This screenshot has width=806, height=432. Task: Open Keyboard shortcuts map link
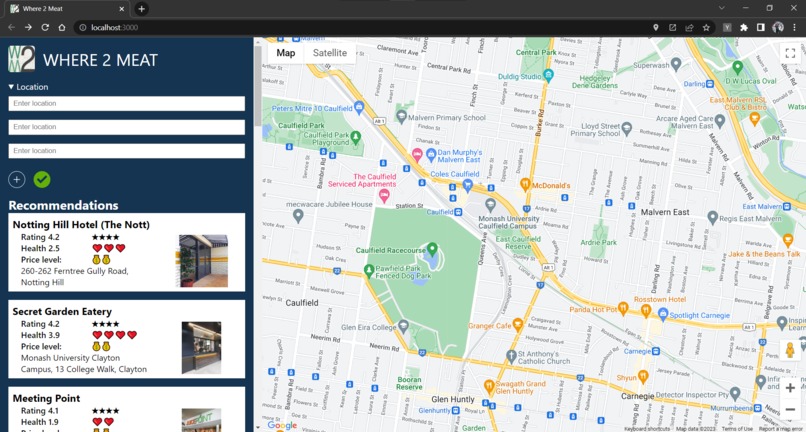[x=647, y=429]
